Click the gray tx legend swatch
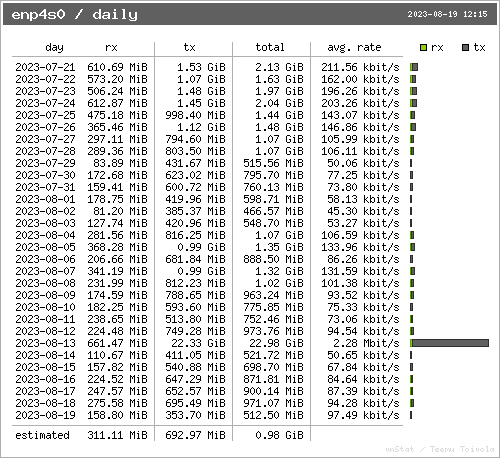The width and height of the screenshot is (500, 458). point(465,48)
